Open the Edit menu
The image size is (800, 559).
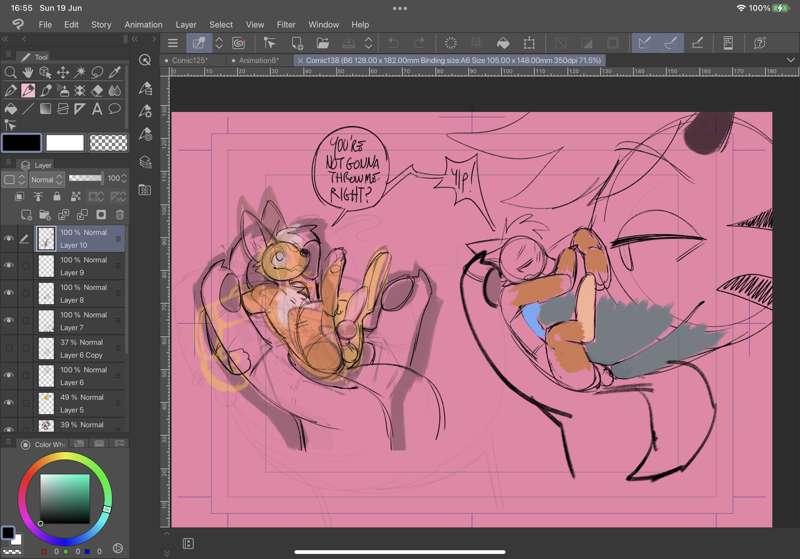click(x=71, y=24)
